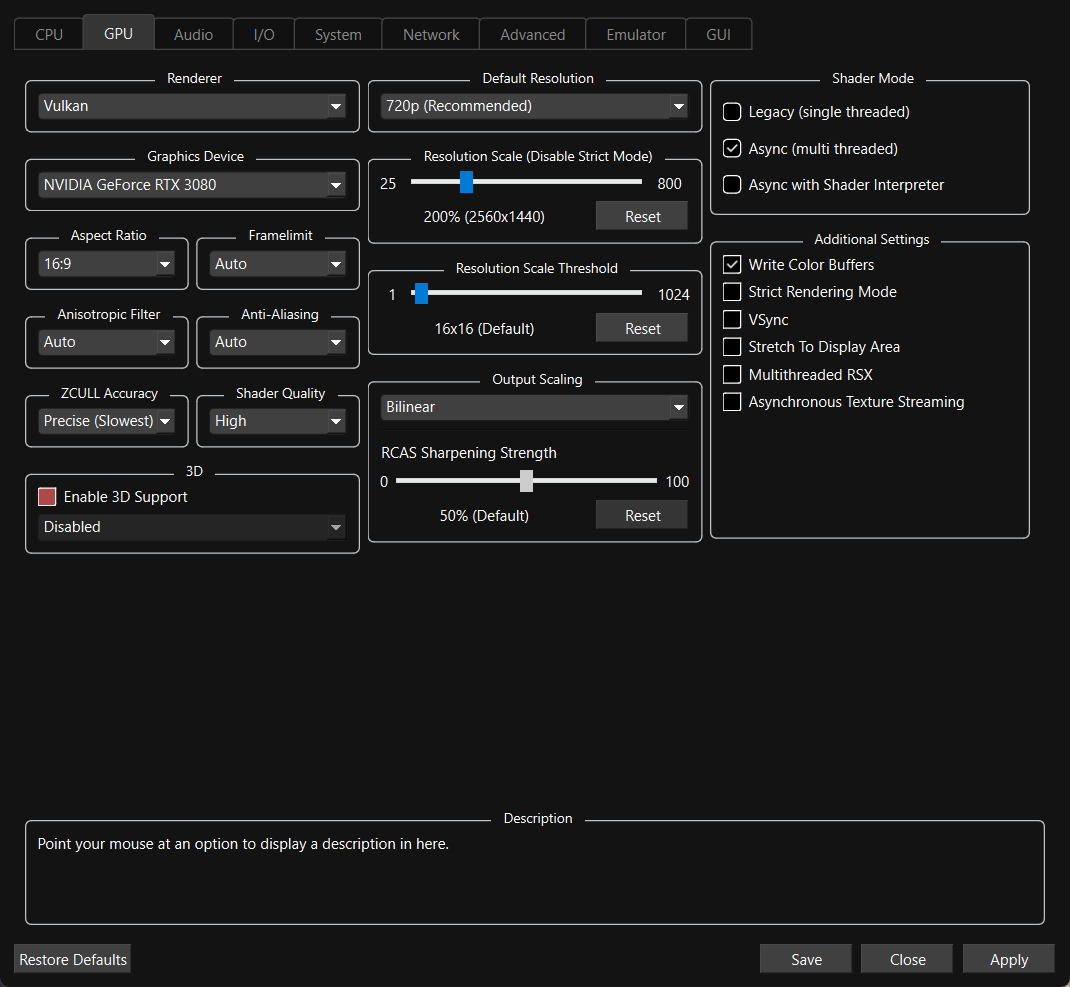Tick the Enable 3D Support checkbox
This screenshot has width=1070, height=987.
click(47, 497)
